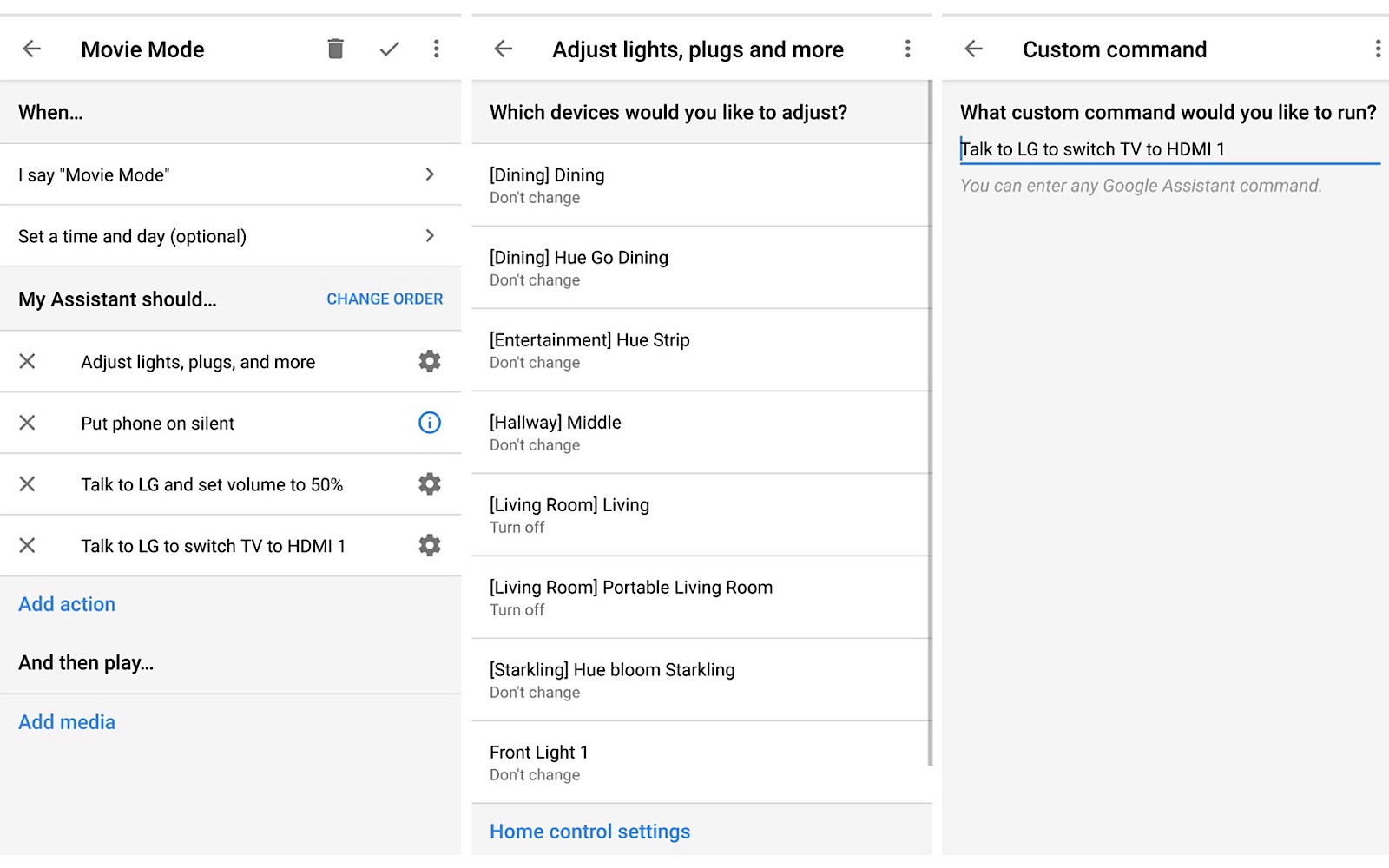The image size is (1389, 868).
Task: Open the gear settings for Adjust lights action
Action: pyautogui.click(x=429, y=362)
